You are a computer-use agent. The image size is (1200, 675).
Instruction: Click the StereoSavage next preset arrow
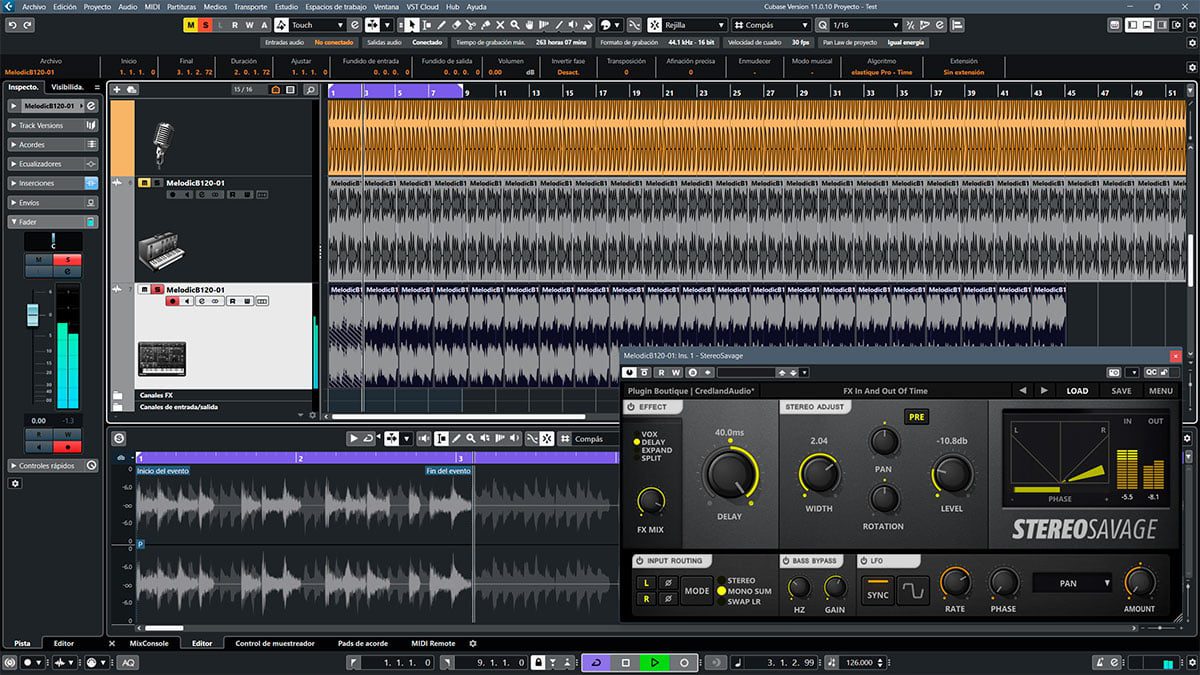click(1044, 391)
